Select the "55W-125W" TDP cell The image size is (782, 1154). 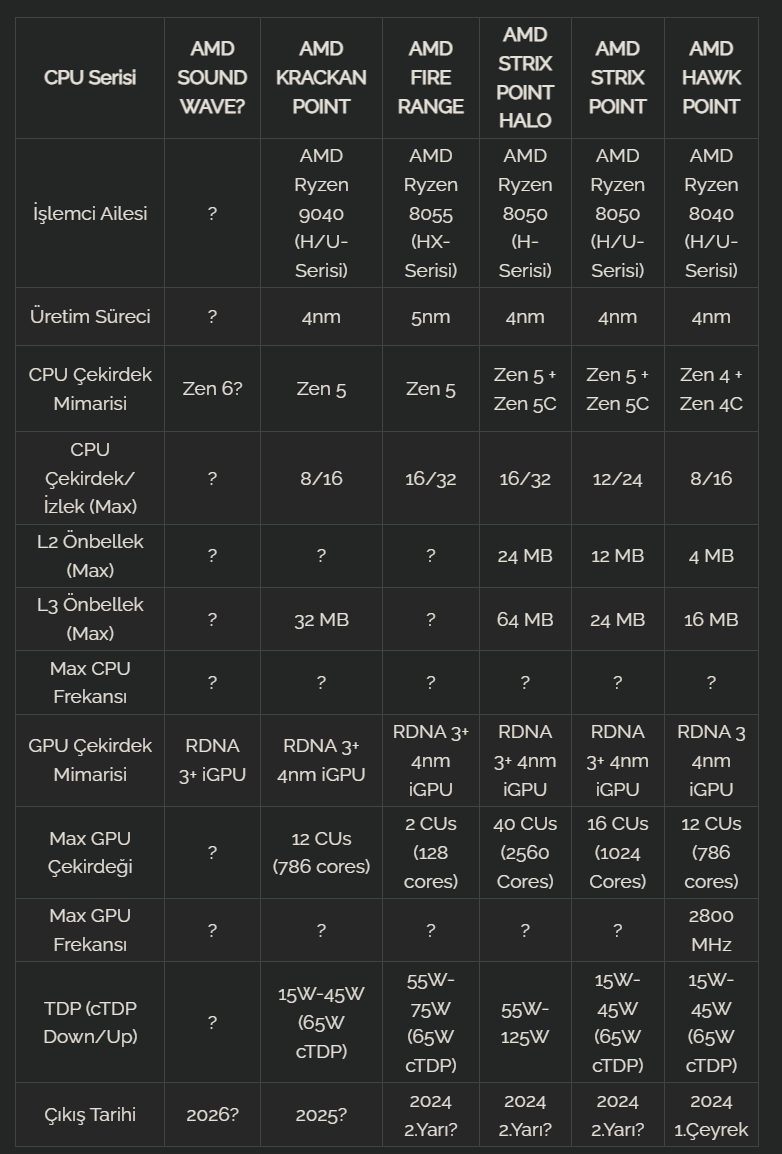point(525,1023)
